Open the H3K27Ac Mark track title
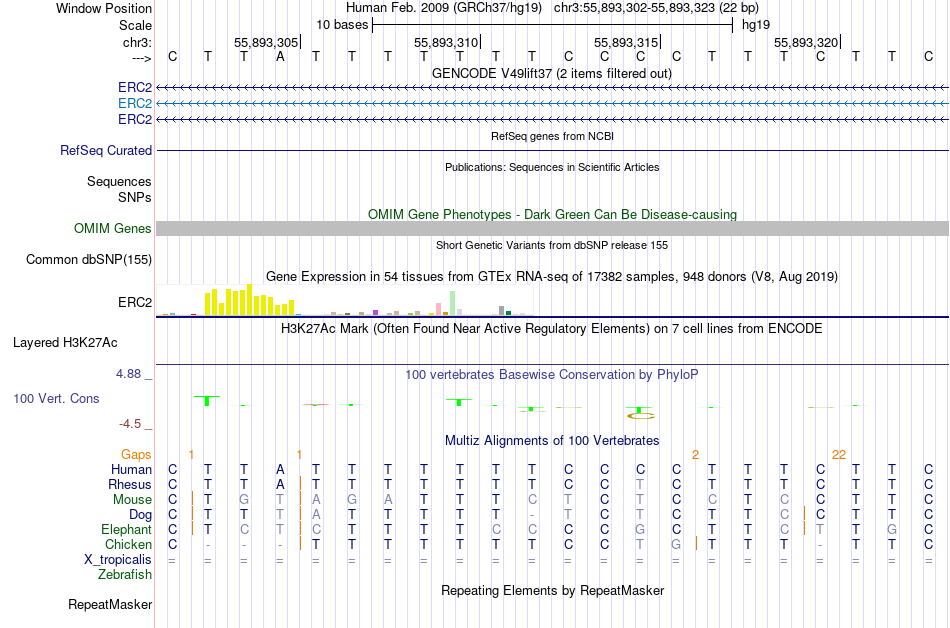Viewport: 950px width, 628px height. click(552, 329)
